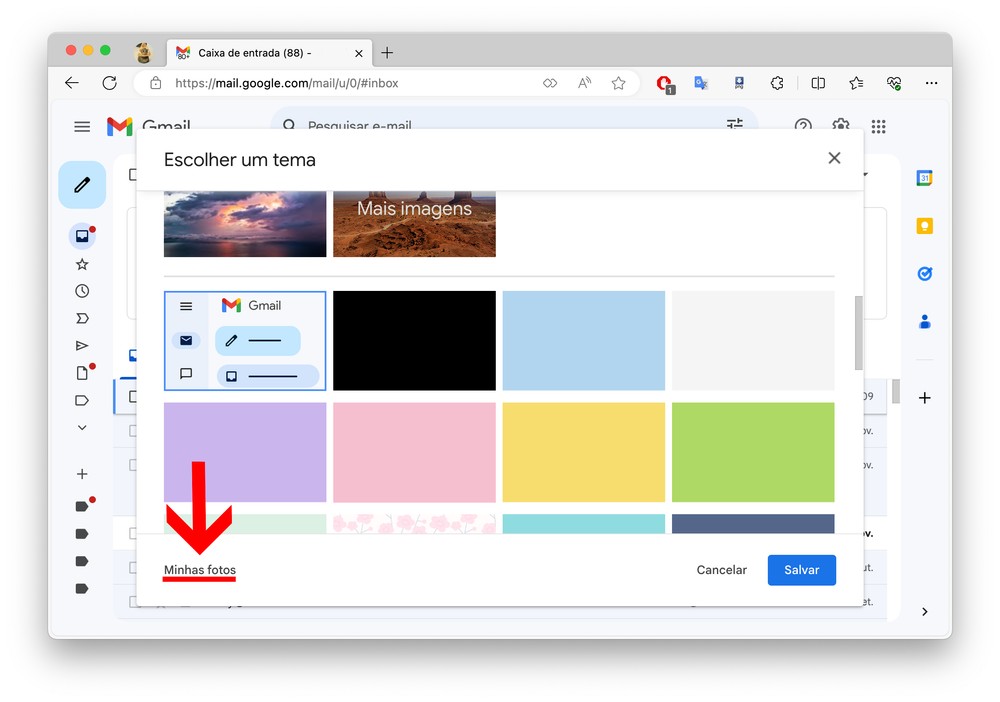
Task: Open Favorites list icon
Action: click(x=856, y=83)
